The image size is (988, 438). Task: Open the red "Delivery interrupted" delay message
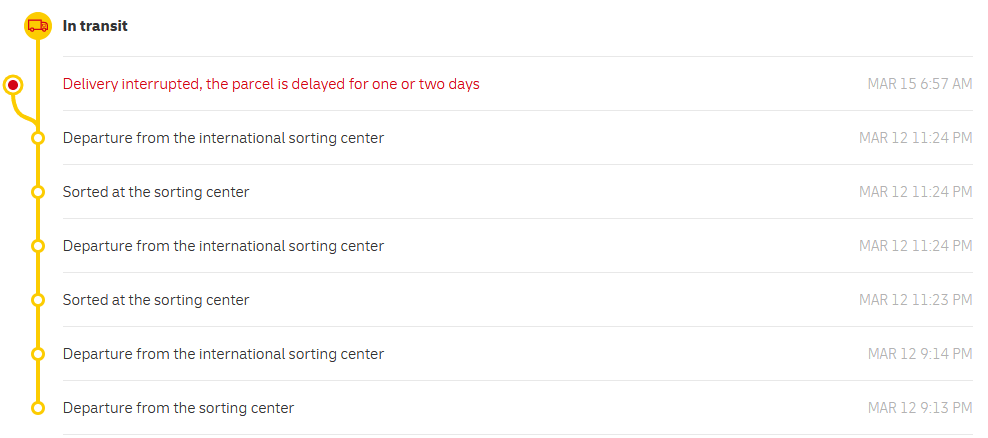pos(271,84)
